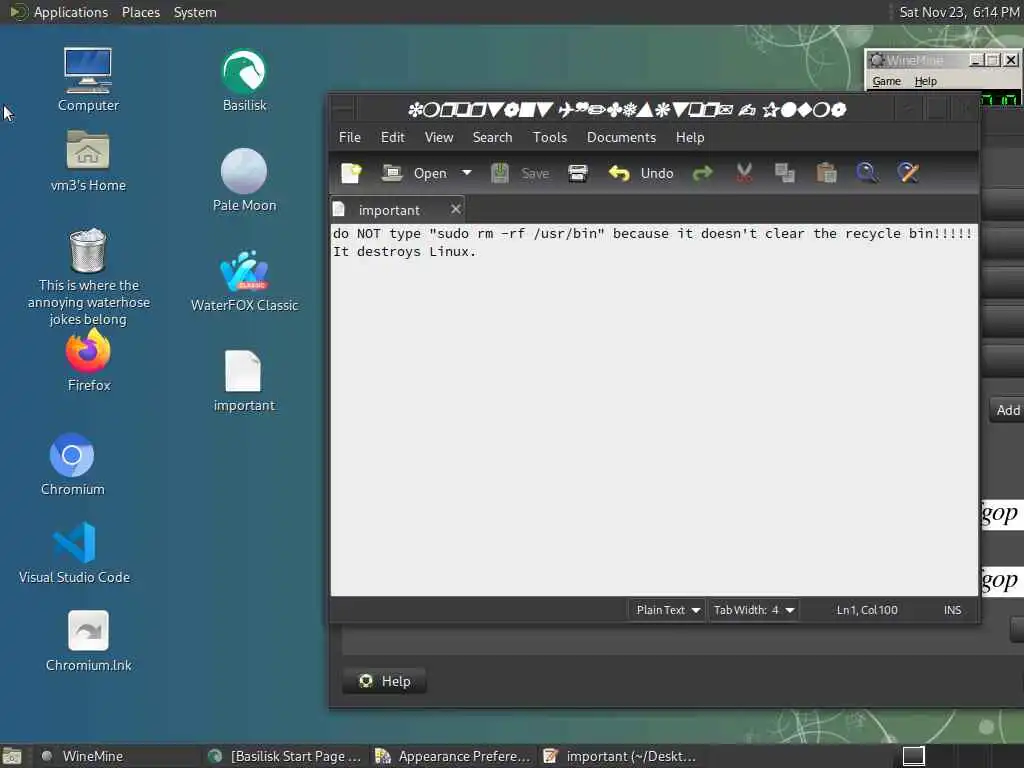Click the Paste clipboard icon
The height and width of the screenshot is (768, 1024).
click(826, 173)
